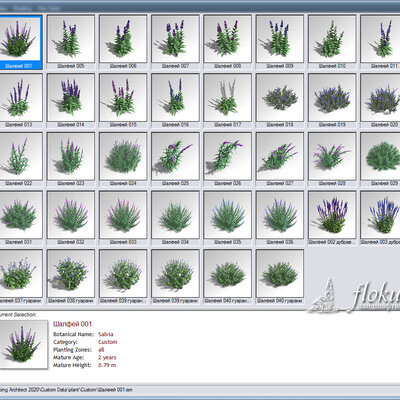Select the Шалфей 019 plant thumbnail
Viewport: 400px width, 400px height.
point(332,97)
